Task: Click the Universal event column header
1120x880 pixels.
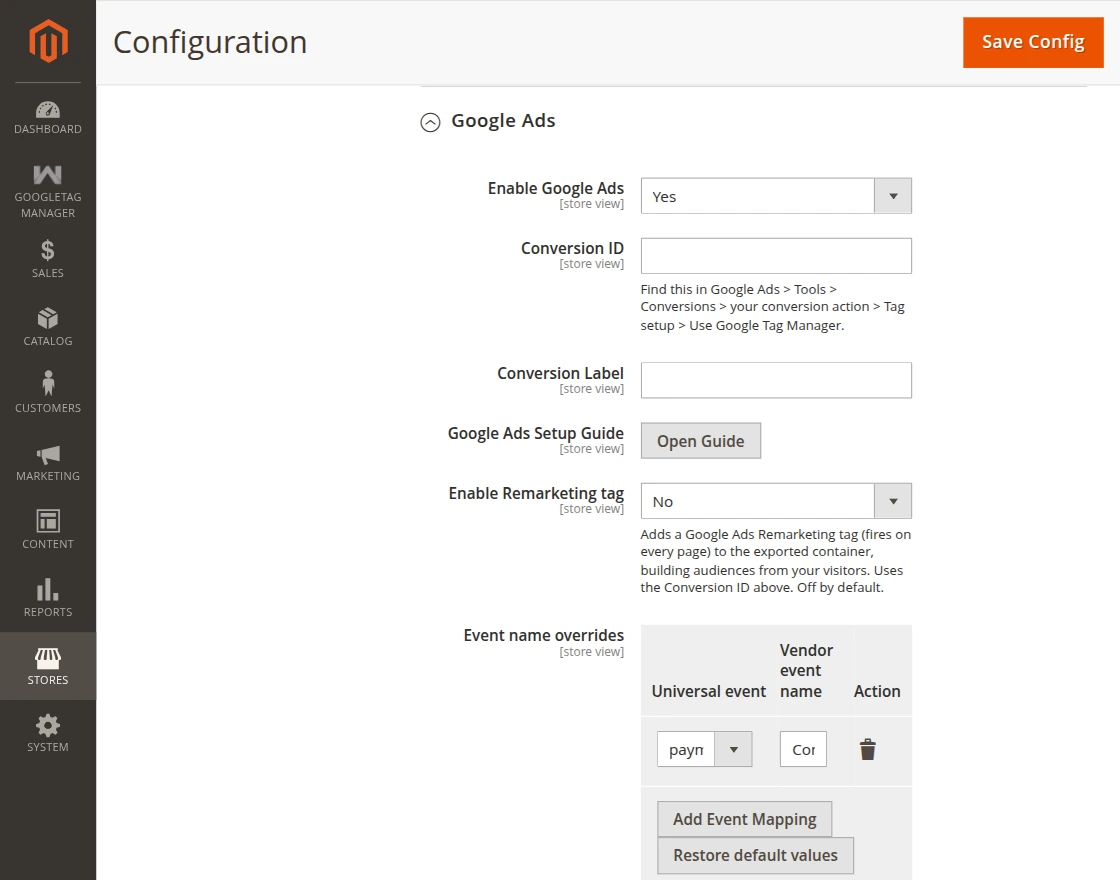Action: click(709, 691)
